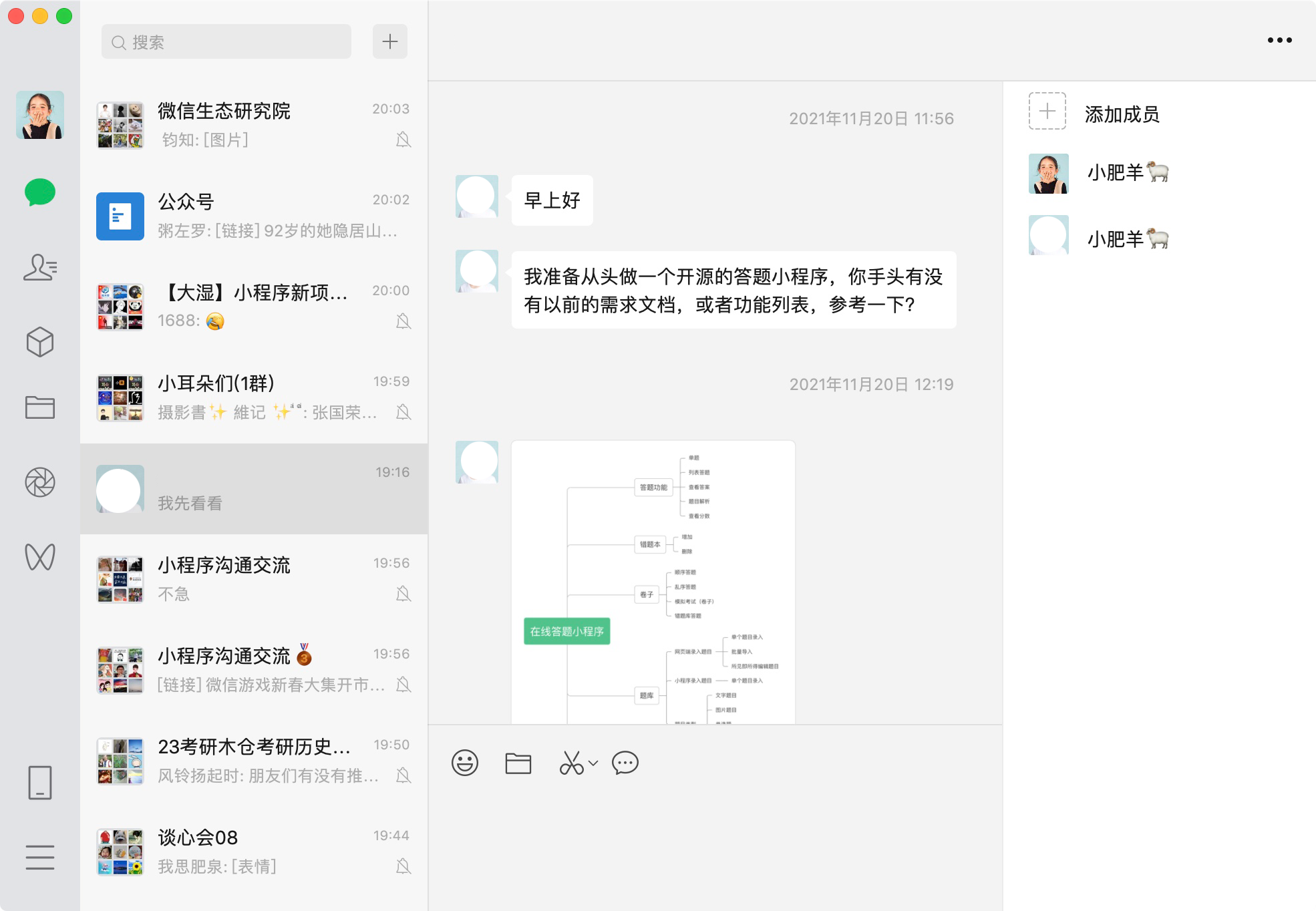The width and height of the screenshot is (1316, 911).
Task: Open Moments shutter icon in sidebar
Action: point(40,482)
